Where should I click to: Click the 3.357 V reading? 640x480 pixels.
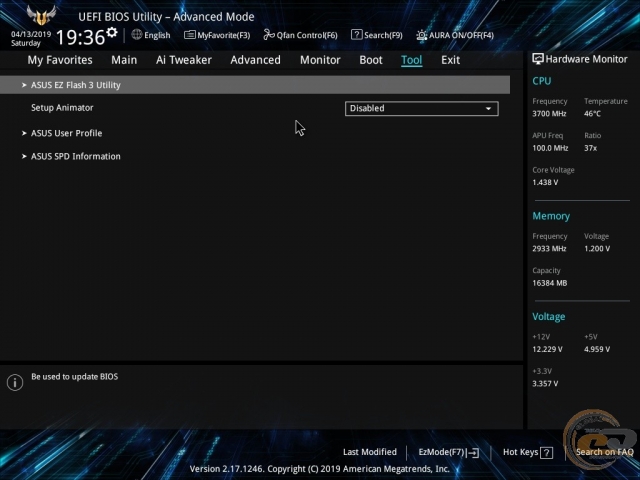pos(545,383)
